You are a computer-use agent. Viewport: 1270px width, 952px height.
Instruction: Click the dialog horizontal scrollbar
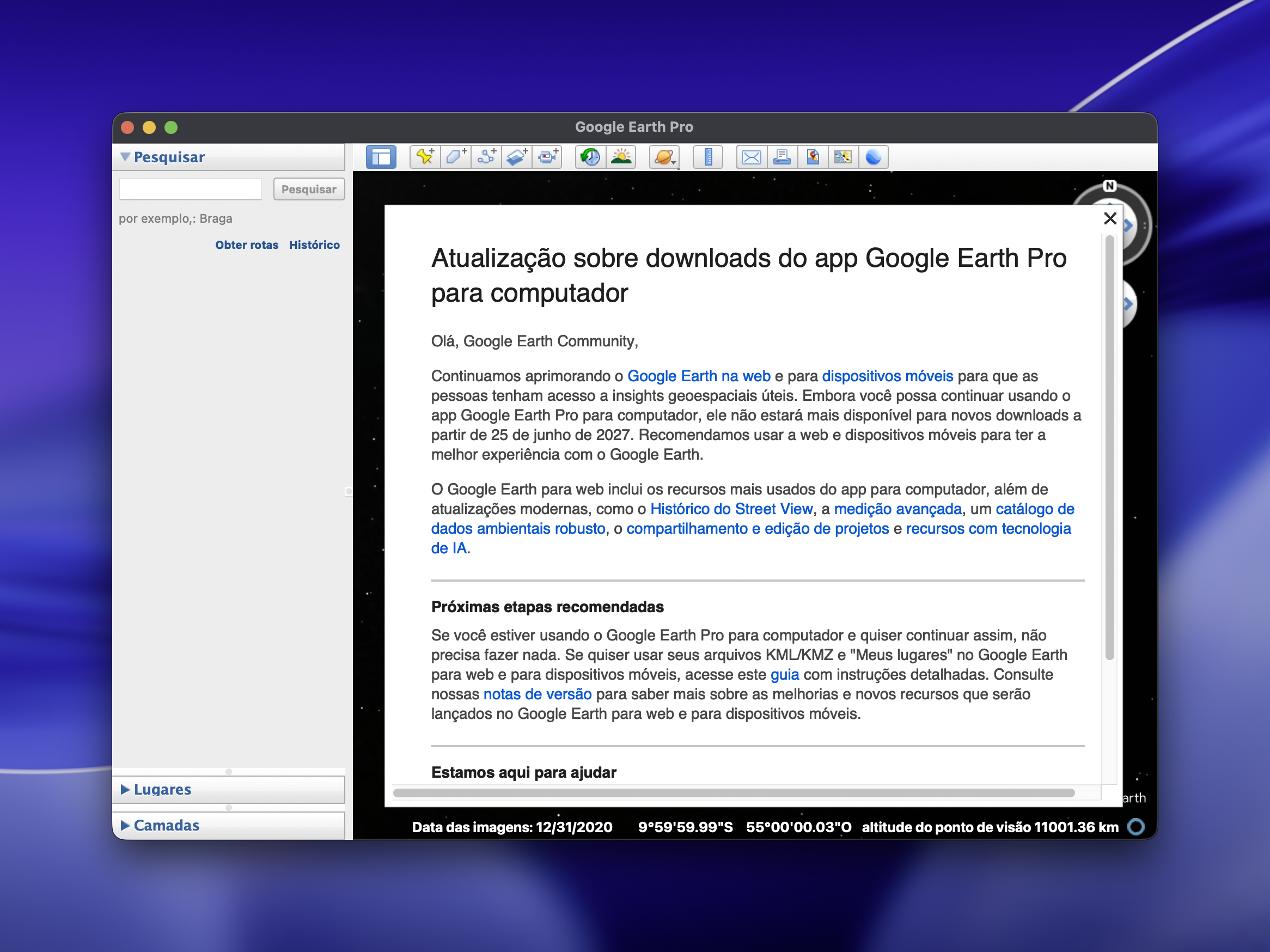(734, 793)
